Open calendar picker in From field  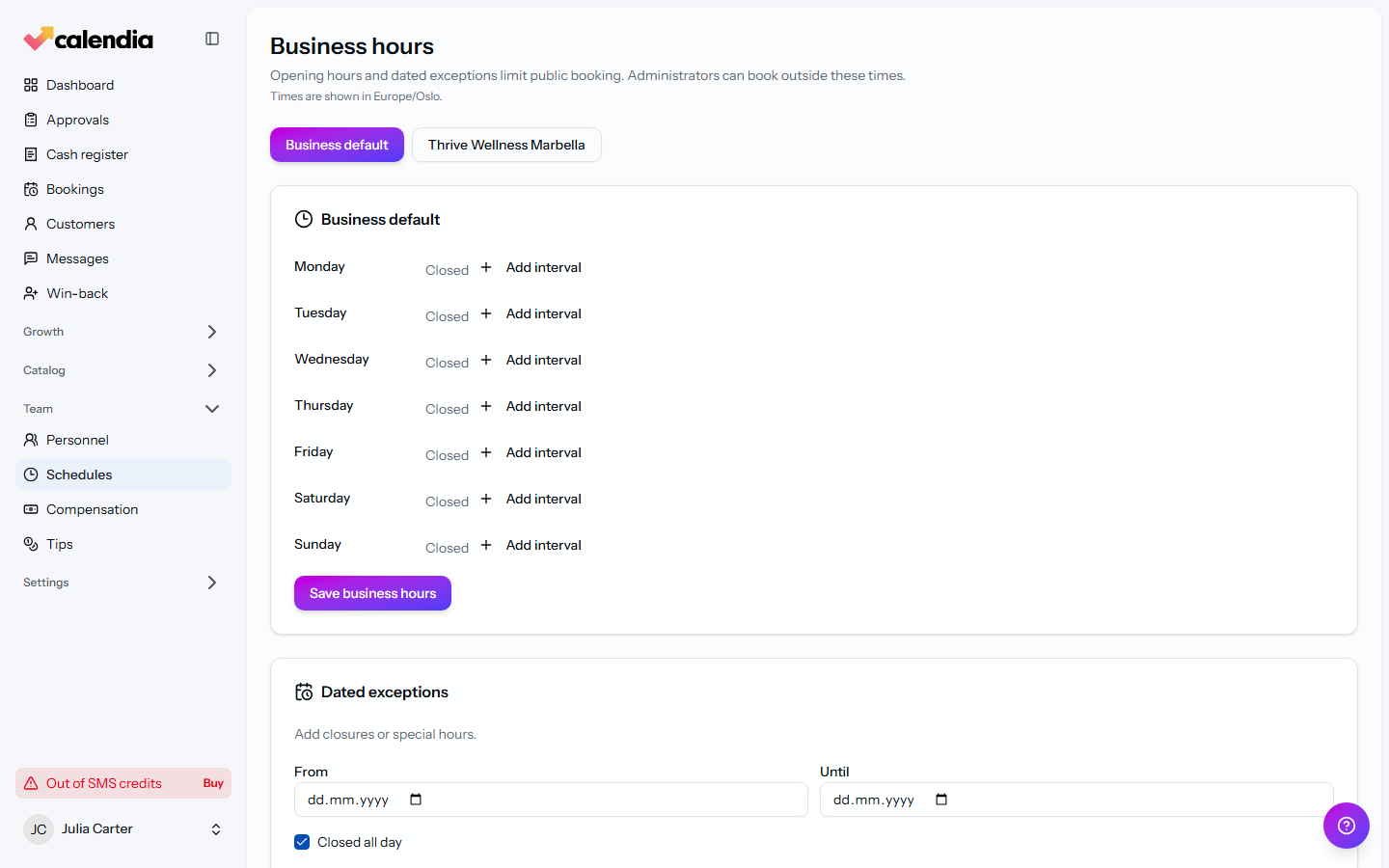pyautogui.click(x=416, y=800)
